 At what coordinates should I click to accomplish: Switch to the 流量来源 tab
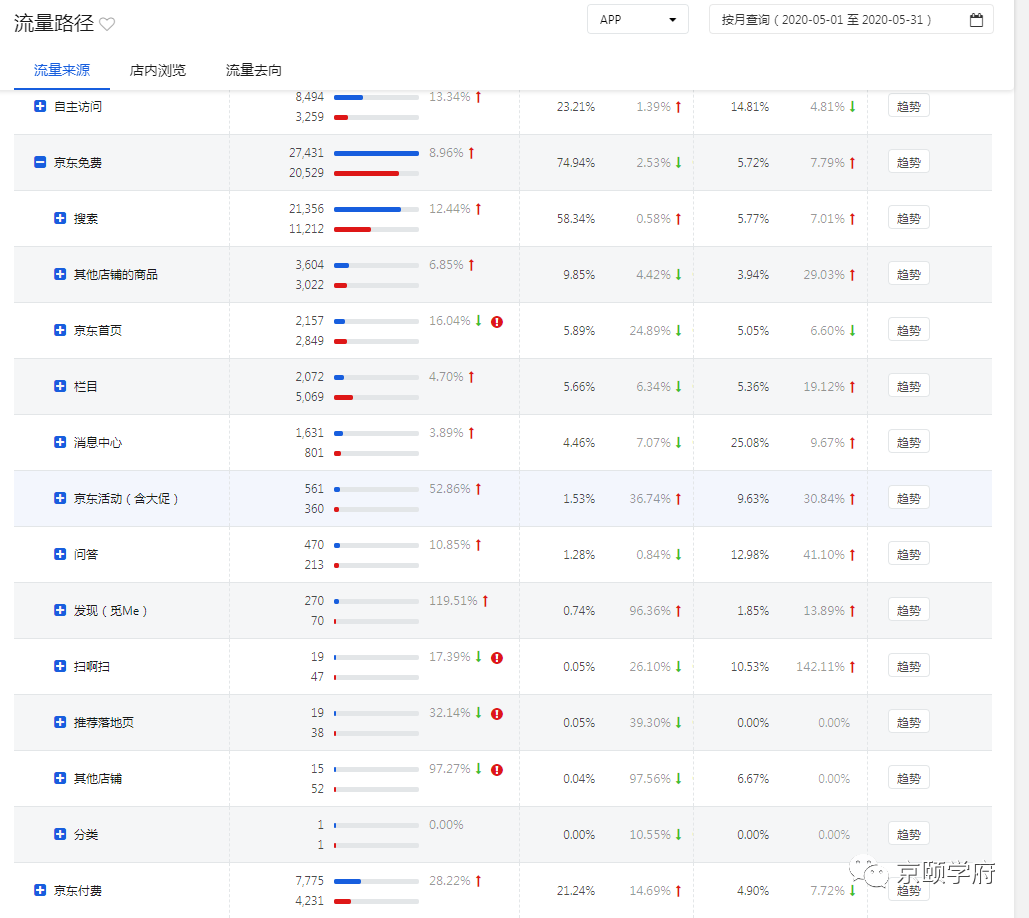click(x=62, y=70)
